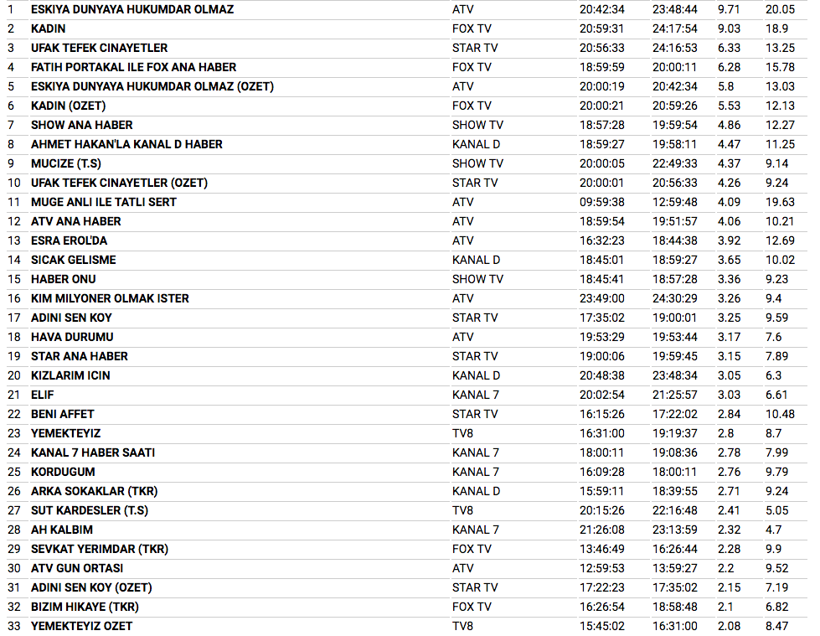Select the ESRA EROL'DA program name

tap(69, 241)
